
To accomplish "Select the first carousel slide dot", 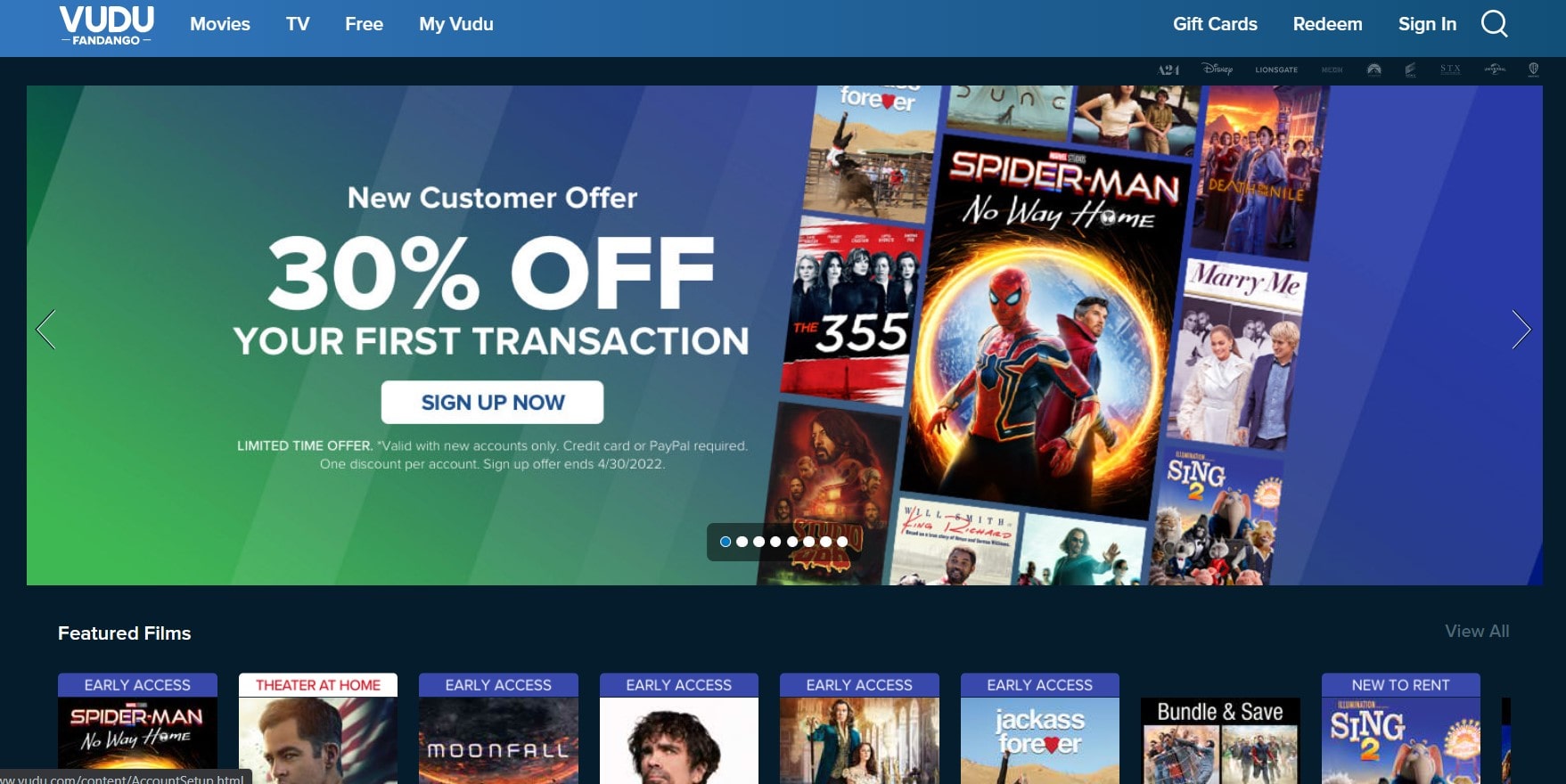I will (726, 542).
